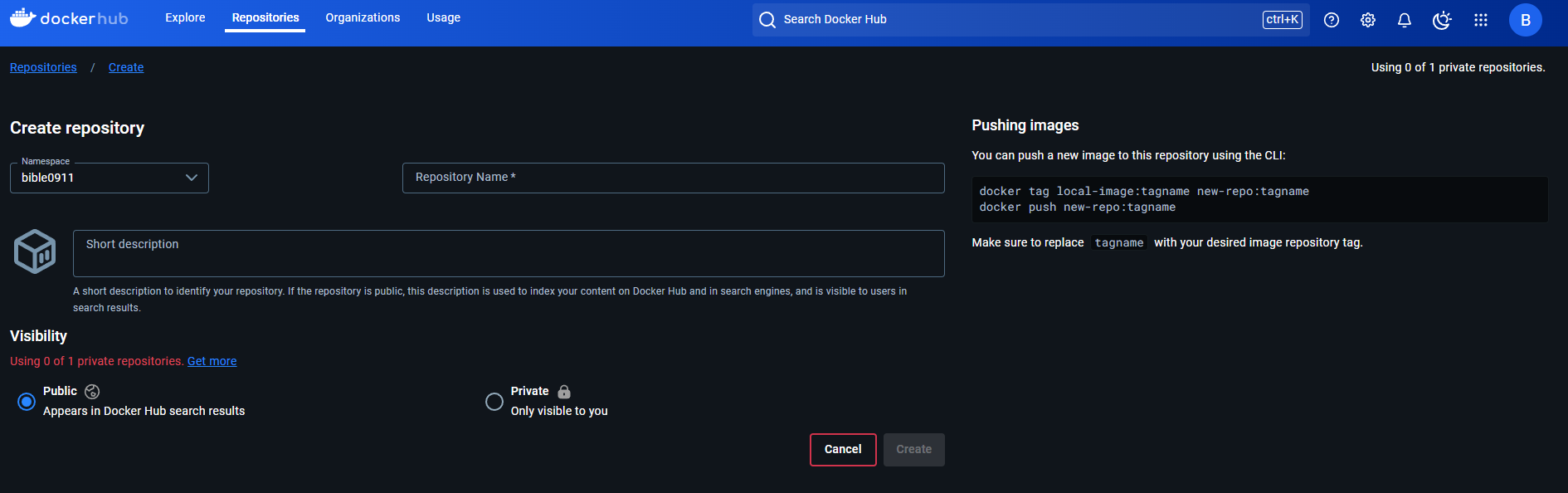Click the Create breadcrumb link
The width and height of the screenshot is (1568, 493).
(126, 67)
